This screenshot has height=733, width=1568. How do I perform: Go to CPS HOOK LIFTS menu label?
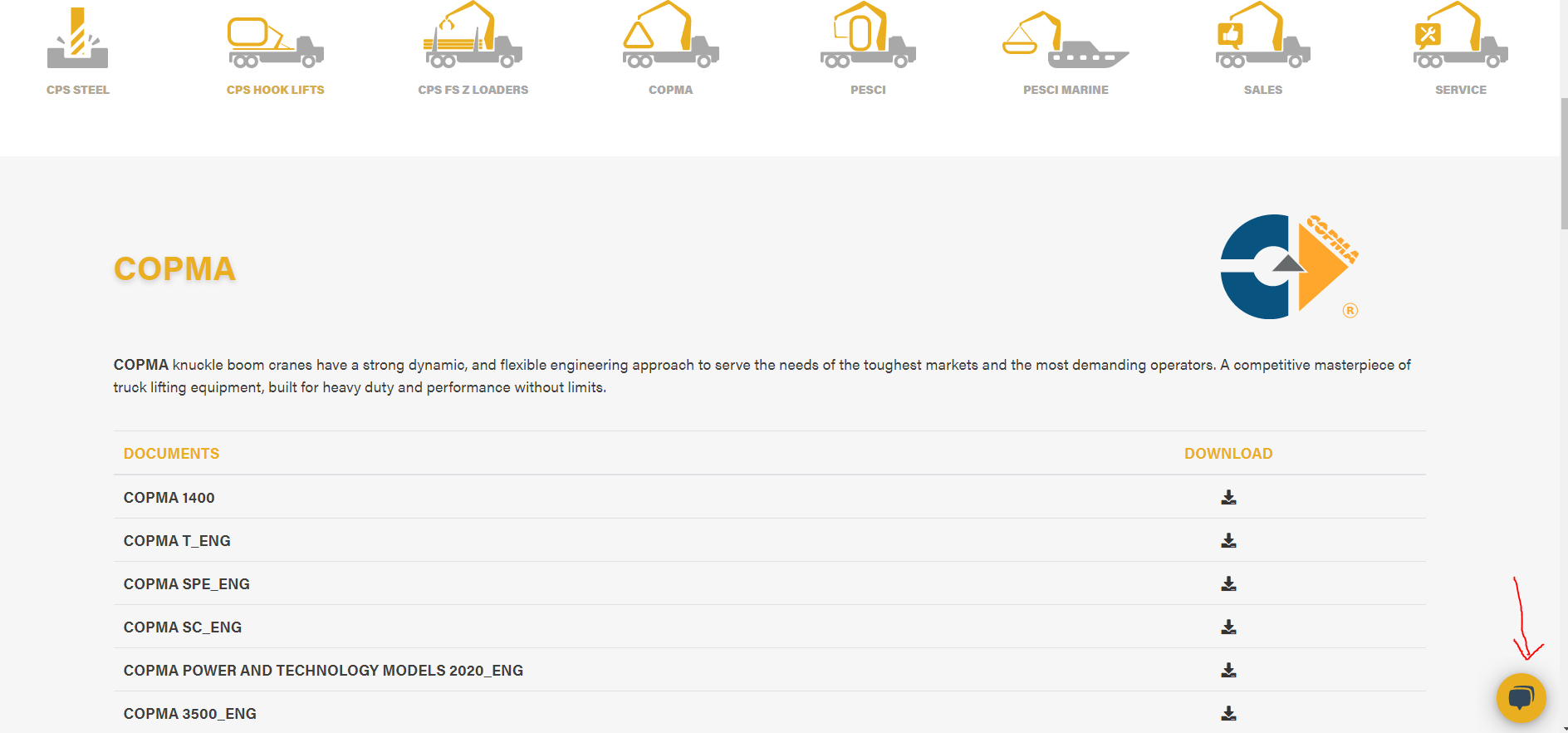point(276,90)
